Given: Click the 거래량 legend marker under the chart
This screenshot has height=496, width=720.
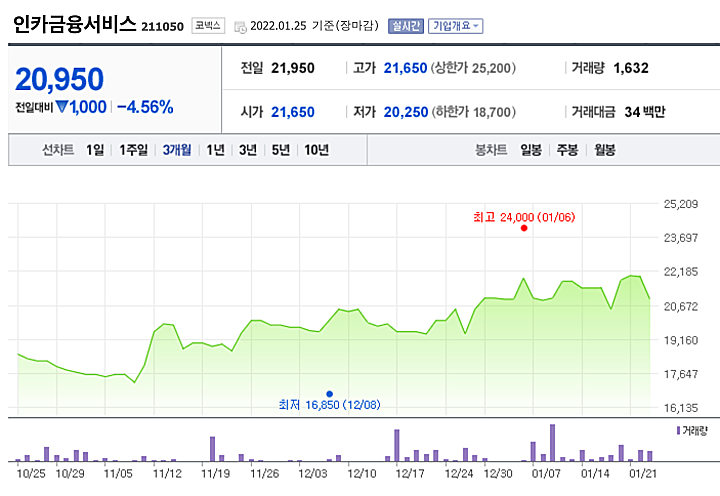Looking at the screenshot, I should point(678,430).
